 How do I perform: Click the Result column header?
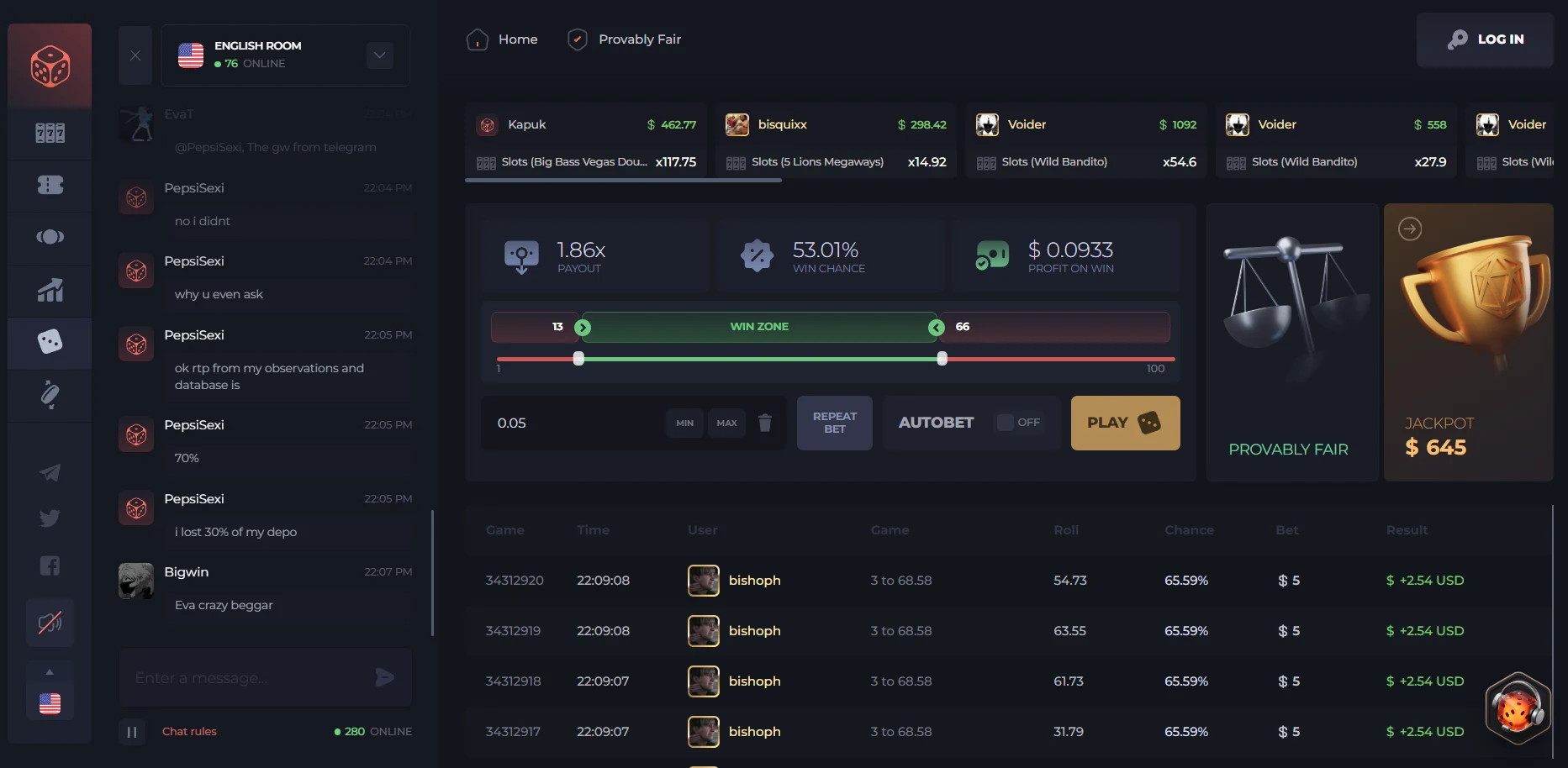1407,530
